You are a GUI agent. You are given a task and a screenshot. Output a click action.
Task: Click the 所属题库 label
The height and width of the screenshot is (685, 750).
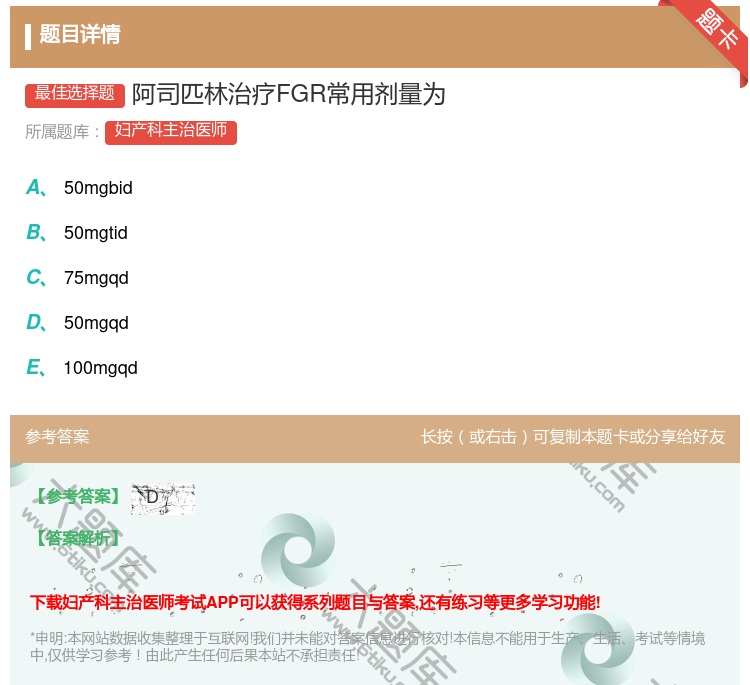click(x=62, y=132)
